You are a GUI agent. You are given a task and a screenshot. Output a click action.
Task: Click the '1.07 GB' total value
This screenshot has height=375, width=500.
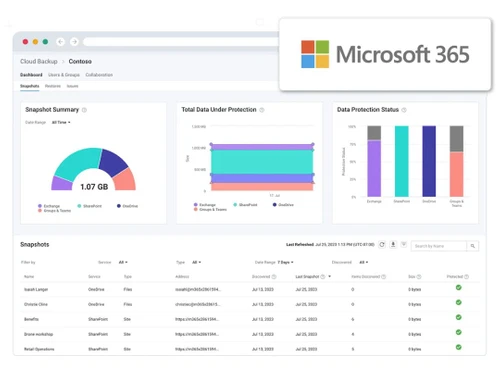(x=94, y=187)
